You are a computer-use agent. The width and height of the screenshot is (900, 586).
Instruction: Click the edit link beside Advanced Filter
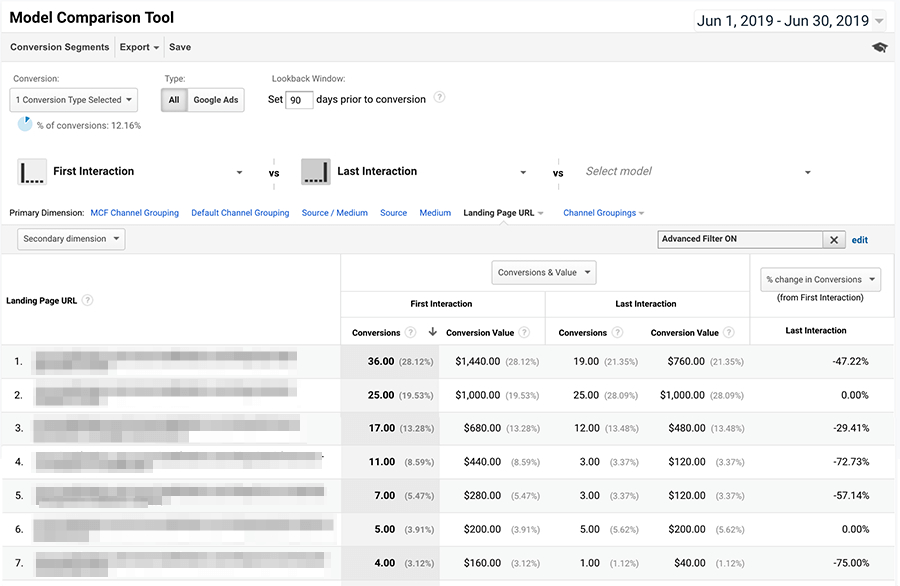coord(859,239)
